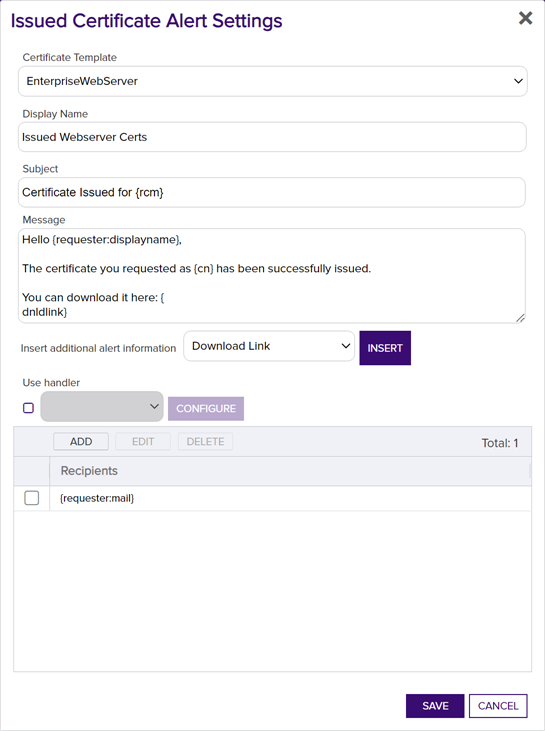545x731 pixels.
Task: Cancel the alert settings dialog
Action: [498, 706]
